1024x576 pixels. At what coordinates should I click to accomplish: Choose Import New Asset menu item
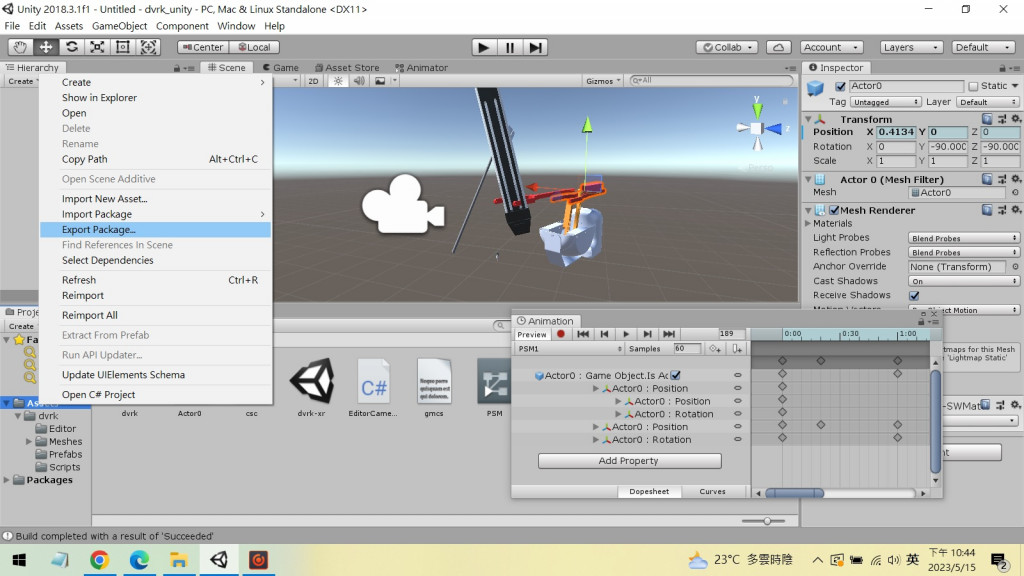155,199
